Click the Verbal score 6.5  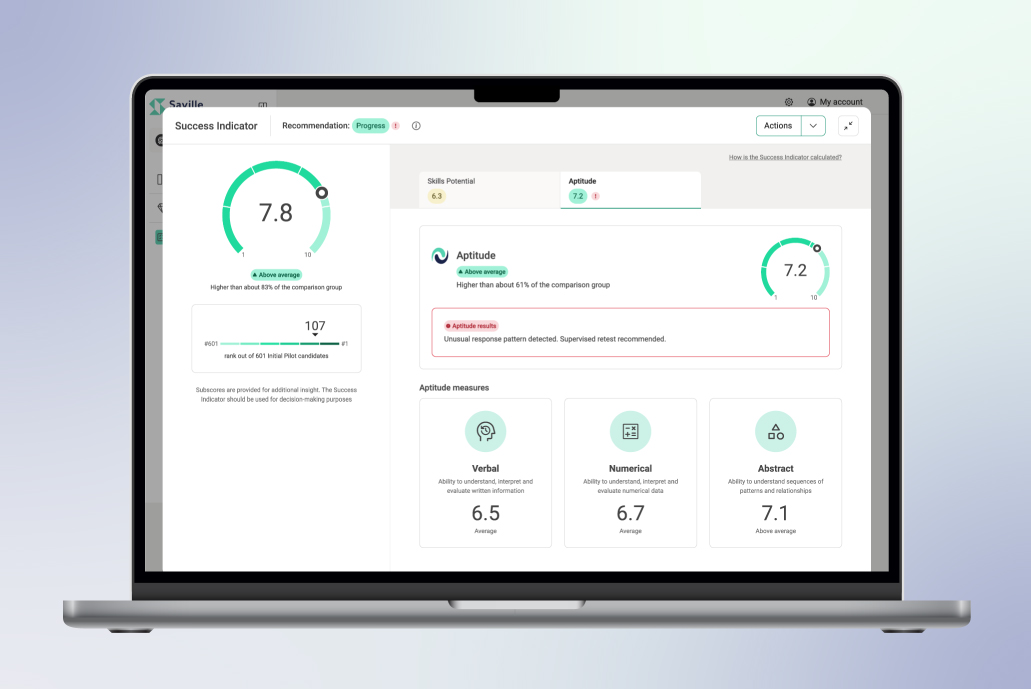tap(486, 513)
